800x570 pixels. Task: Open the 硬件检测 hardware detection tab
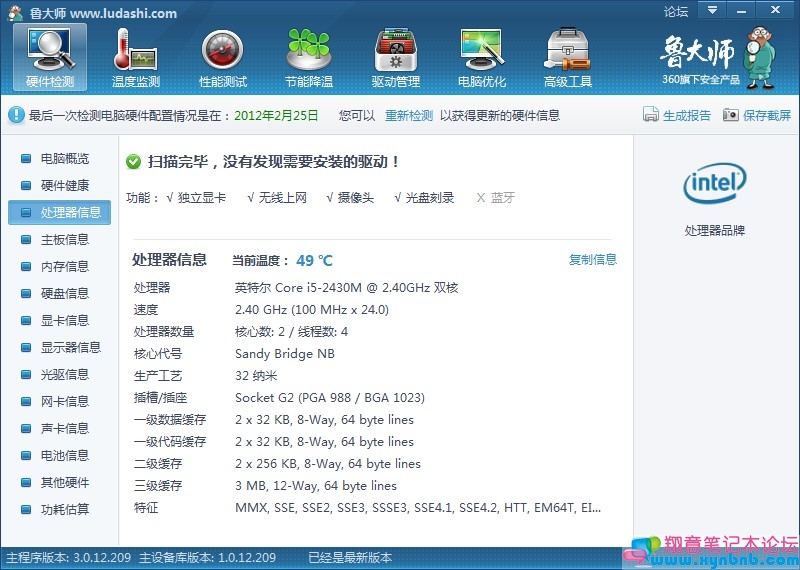click(x=50, y=57)
